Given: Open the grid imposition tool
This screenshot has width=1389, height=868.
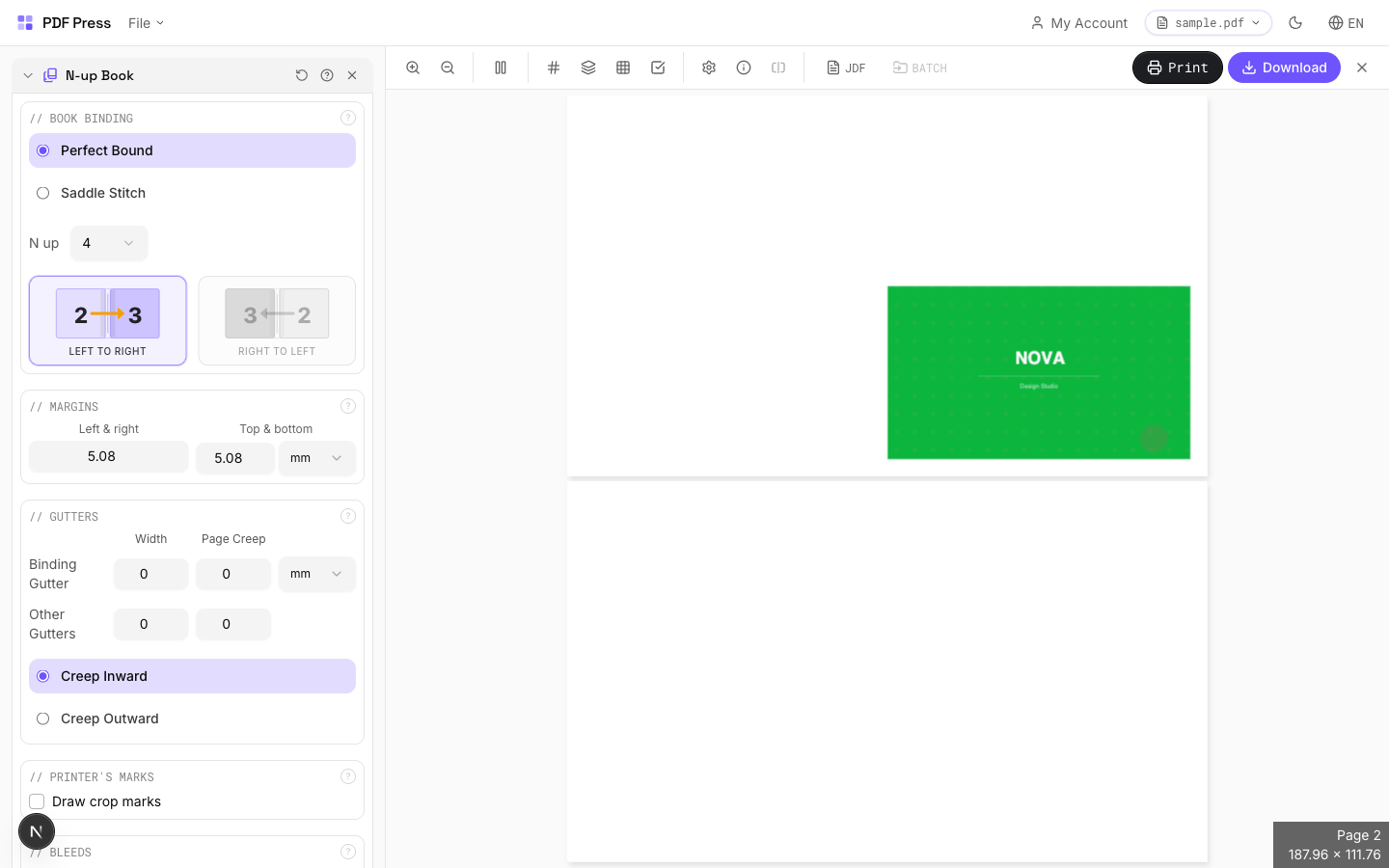Looking at the screenshot, I should coord(623,68).
